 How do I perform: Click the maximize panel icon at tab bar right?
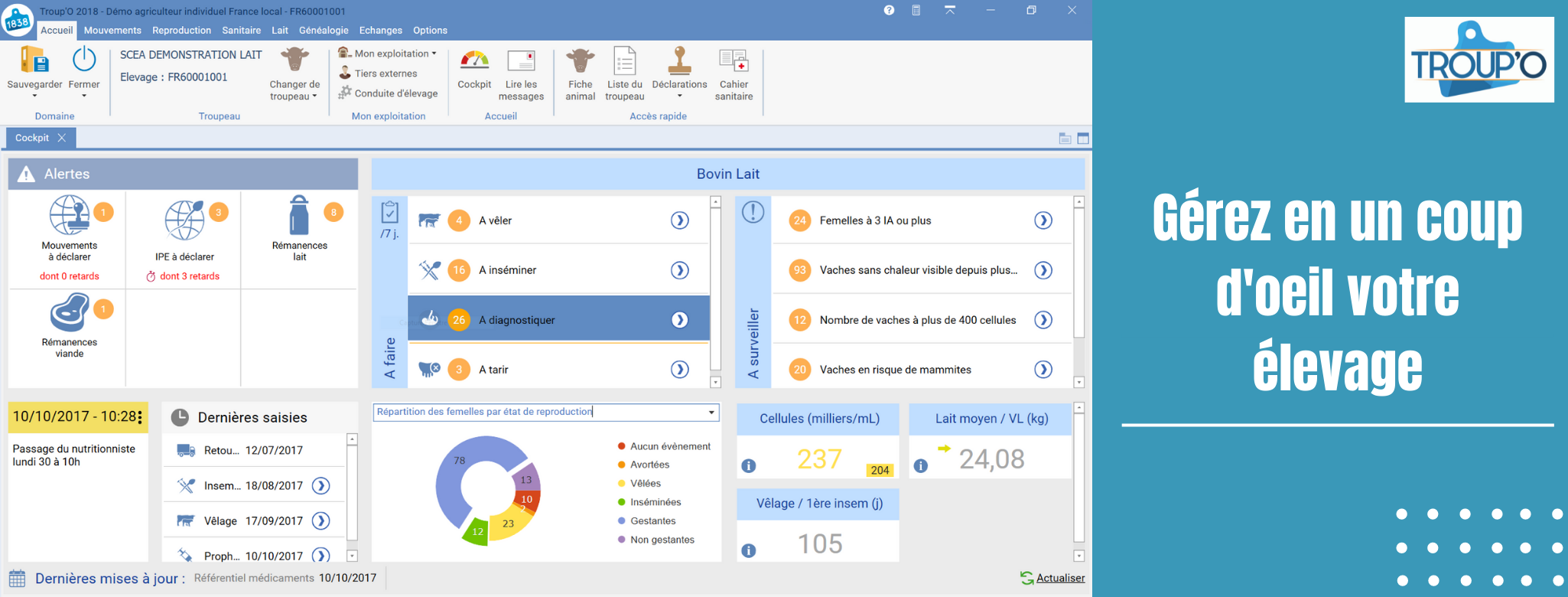coord(1083,139)
